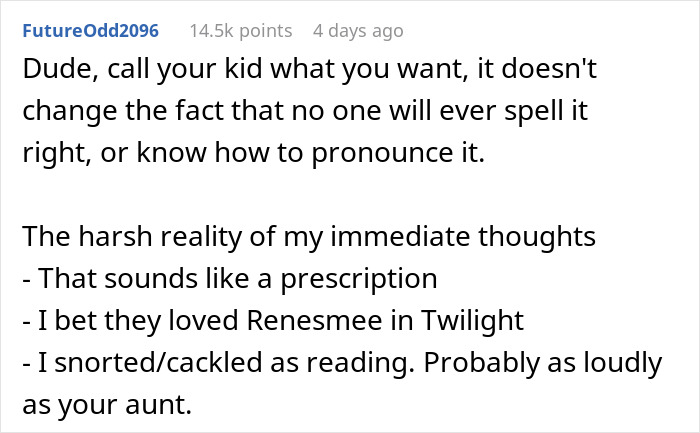Open the FutureOdd2096 user profile
Viewport: 700px width, 433px height.
91,31
